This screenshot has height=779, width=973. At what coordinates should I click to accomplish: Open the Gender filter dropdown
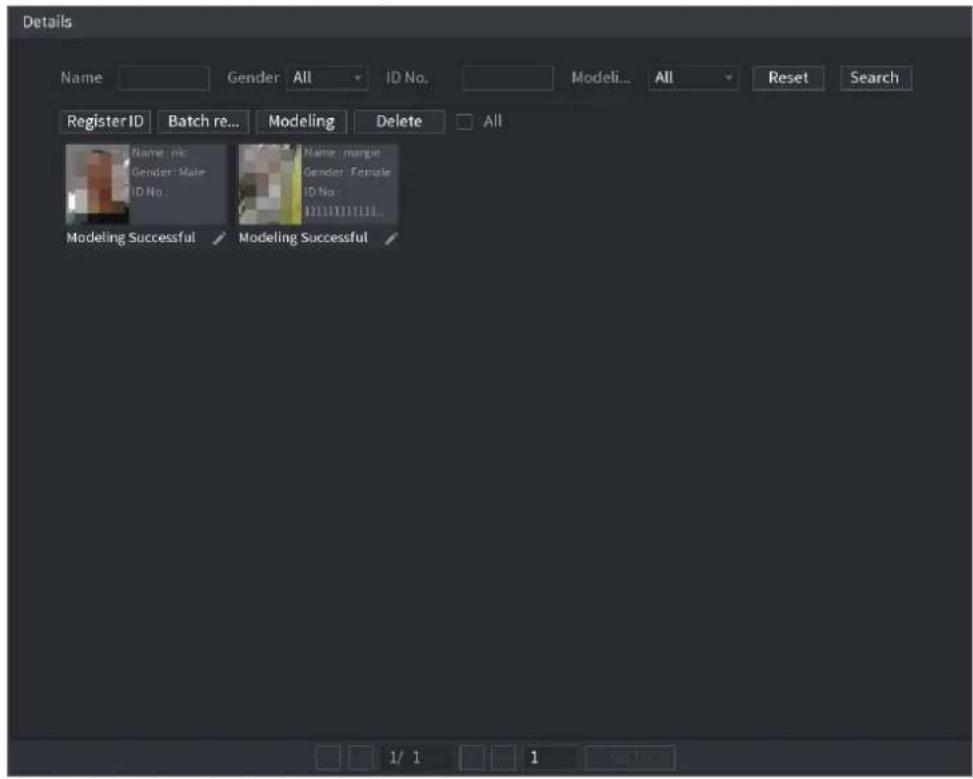327,78
